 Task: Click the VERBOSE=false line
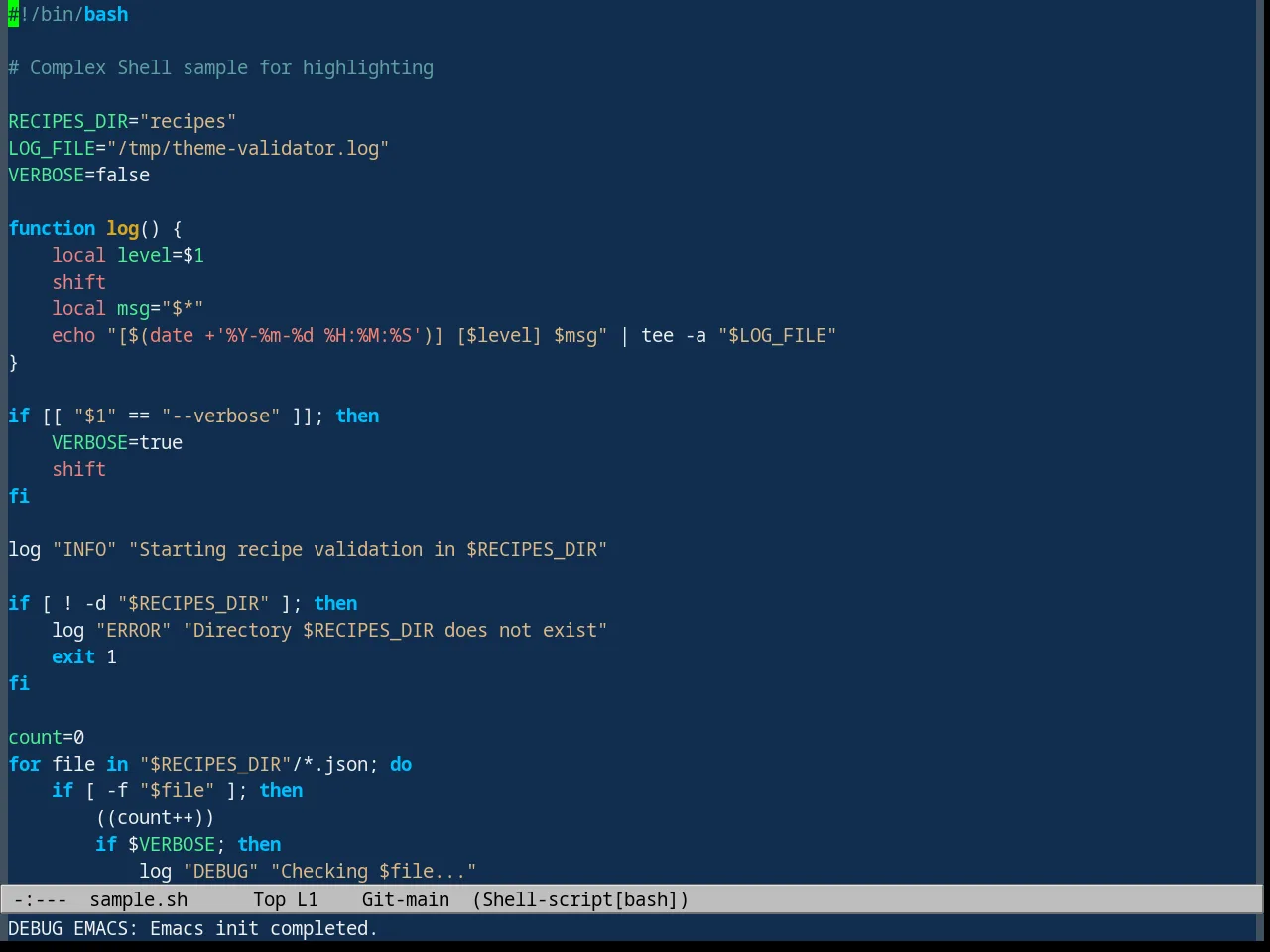click(79, 176)
